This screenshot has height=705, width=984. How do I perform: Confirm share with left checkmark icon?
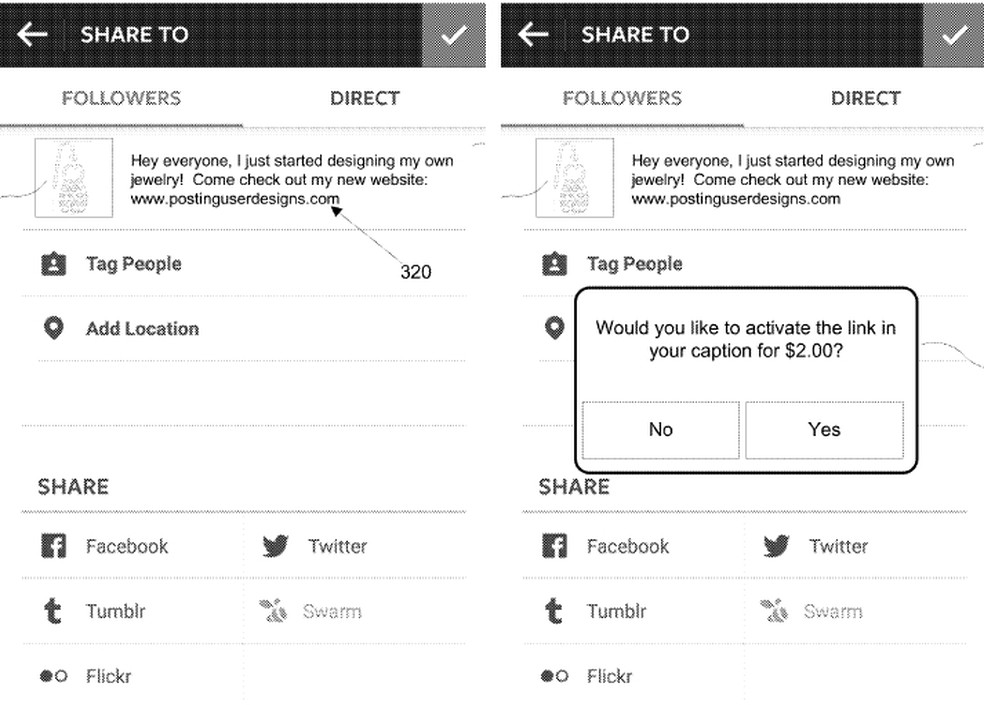[x=454, y=35]
